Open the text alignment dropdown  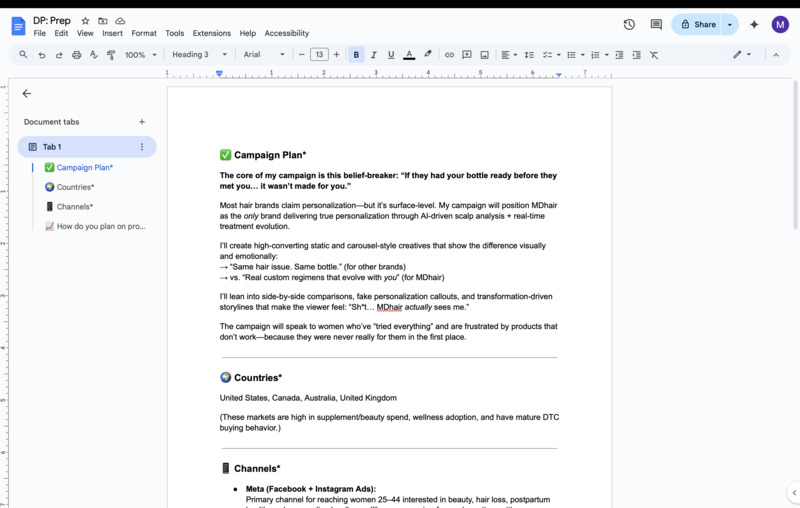tap(509, 55)
